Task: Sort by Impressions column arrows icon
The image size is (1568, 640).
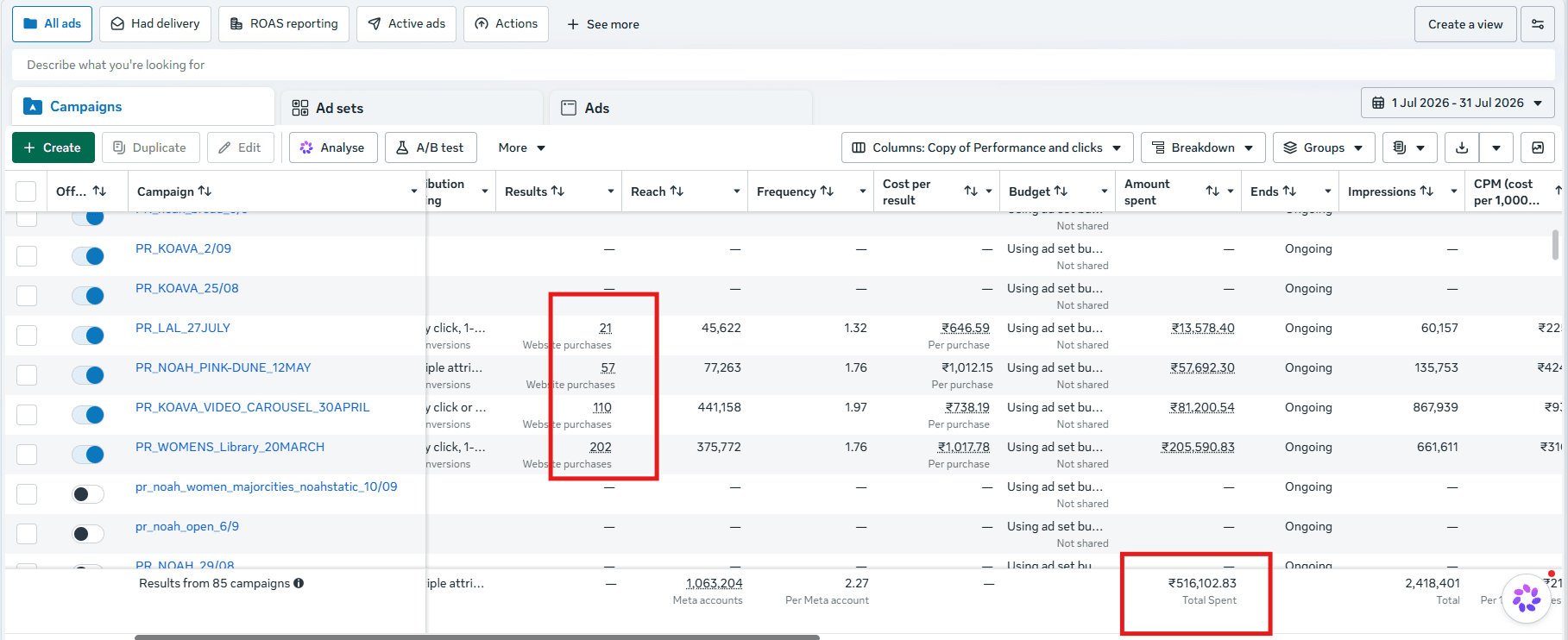Action: click(x=1426, y=191)
